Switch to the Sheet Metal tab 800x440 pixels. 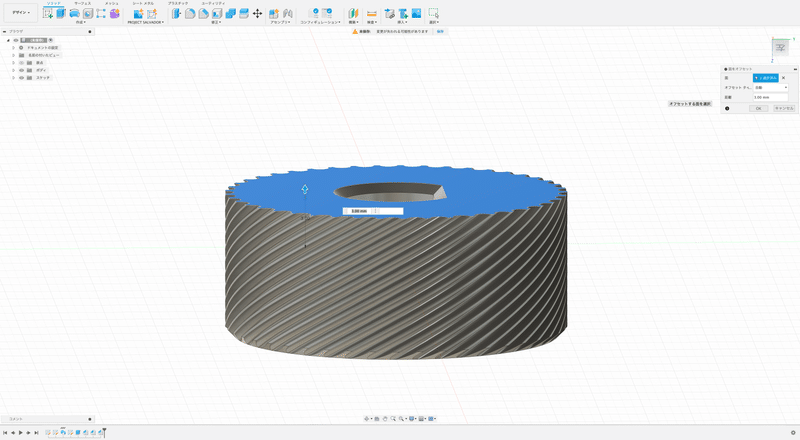[x=143, y=3]
